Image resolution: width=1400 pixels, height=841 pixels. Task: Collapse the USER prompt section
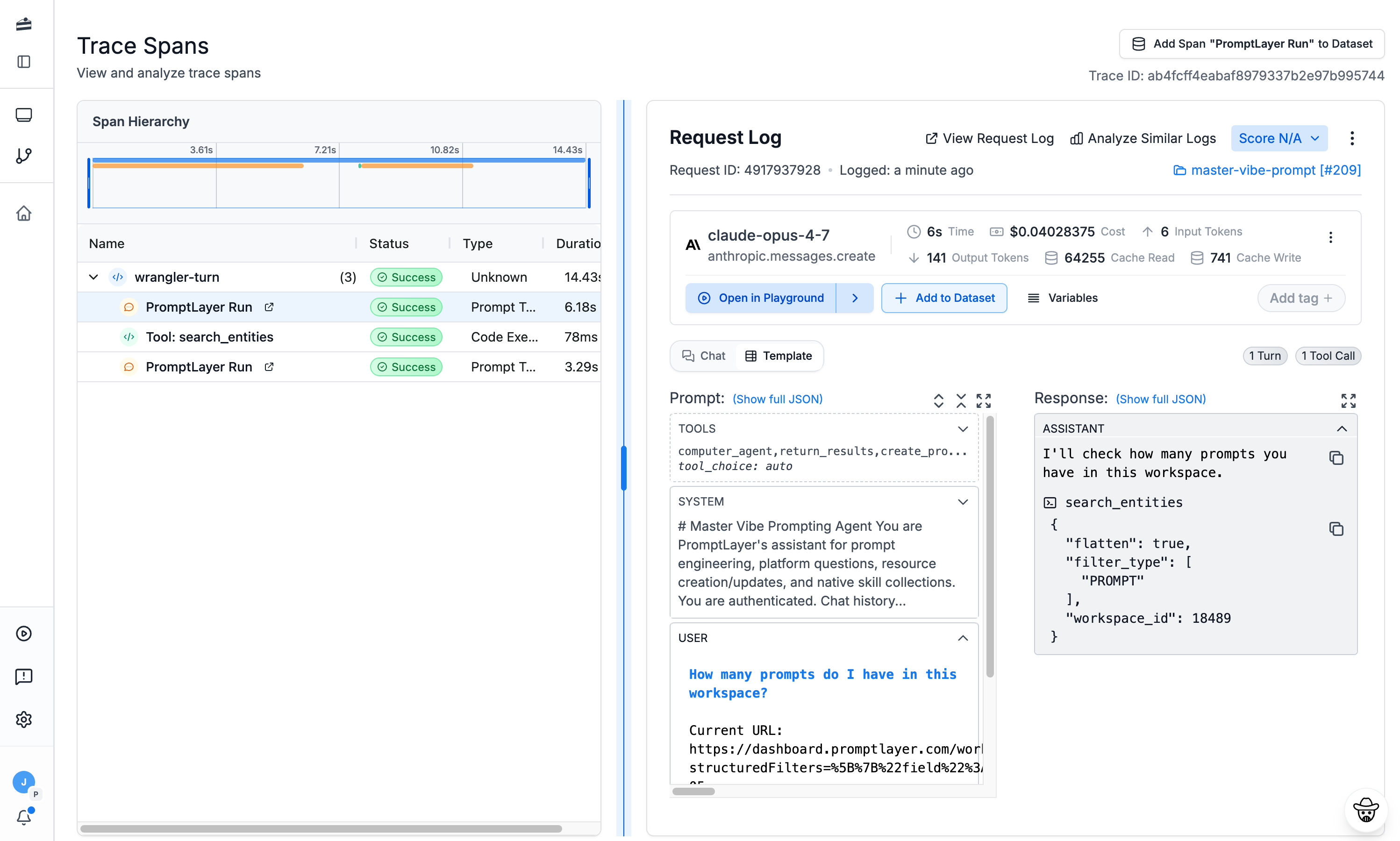coord(963,638)
